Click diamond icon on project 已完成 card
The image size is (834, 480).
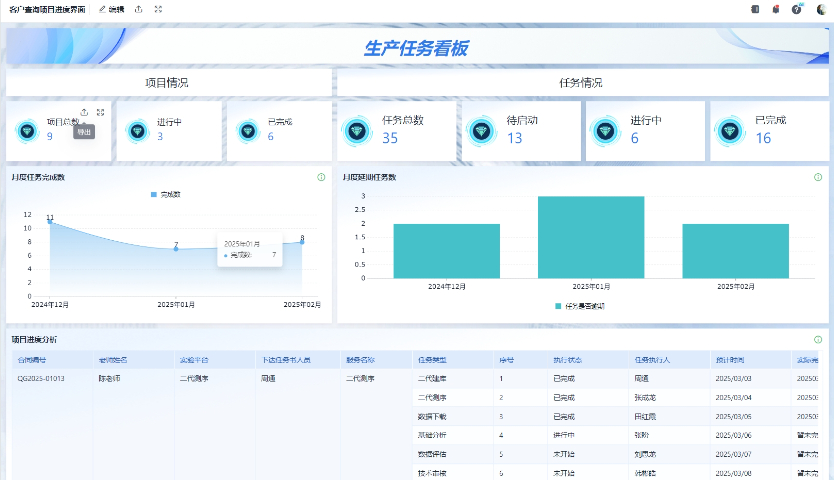248,131
